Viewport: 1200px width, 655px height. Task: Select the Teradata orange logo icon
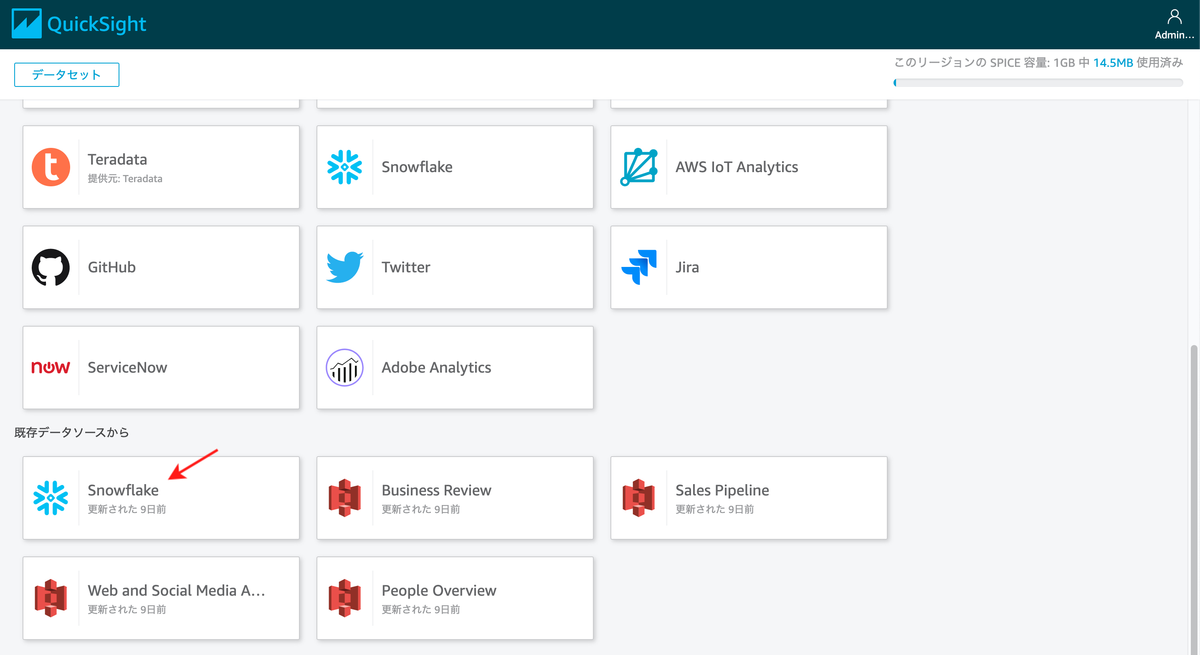[51, 167]
